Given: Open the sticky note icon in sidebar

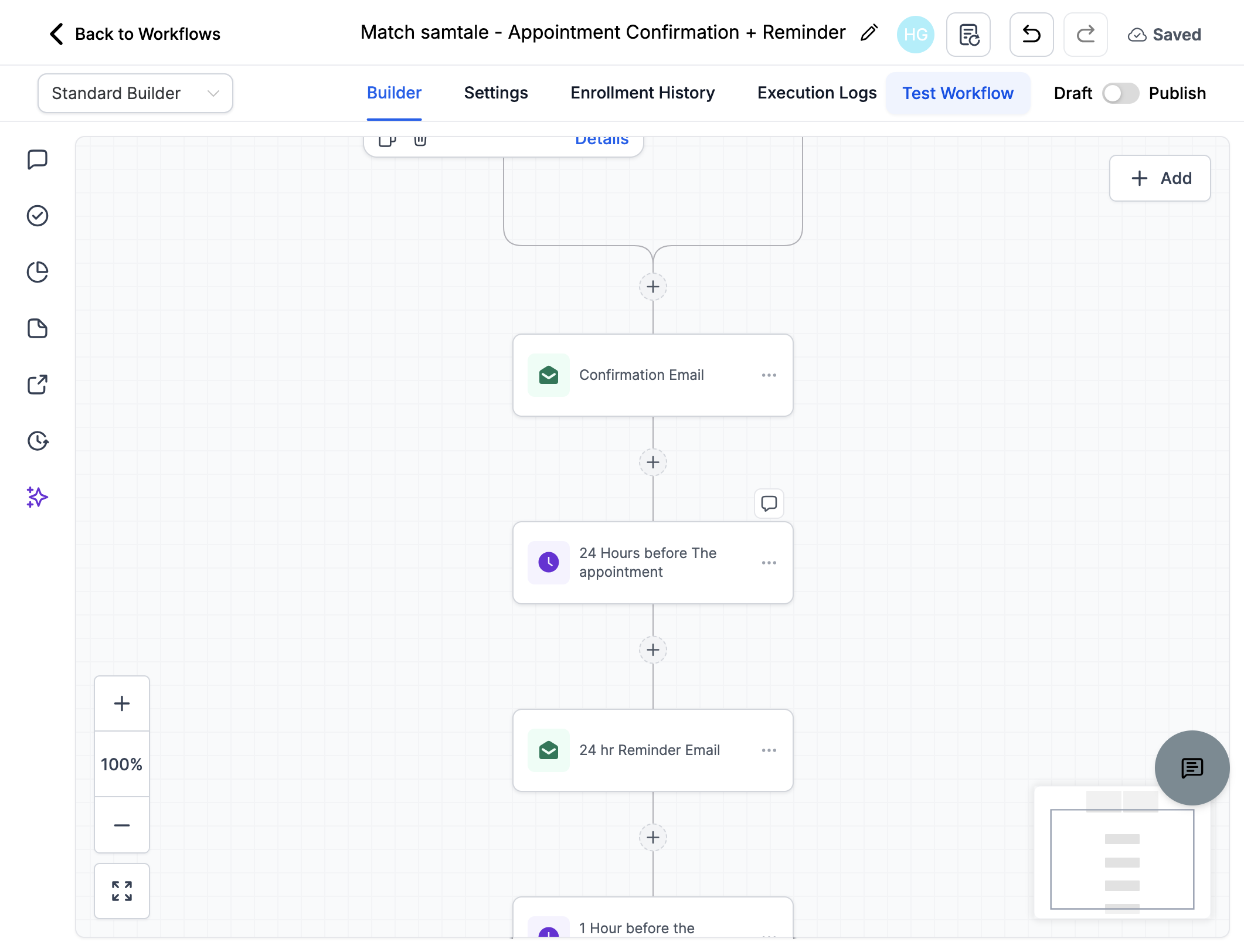Looking at the screenshot, I should coord(38,328).
